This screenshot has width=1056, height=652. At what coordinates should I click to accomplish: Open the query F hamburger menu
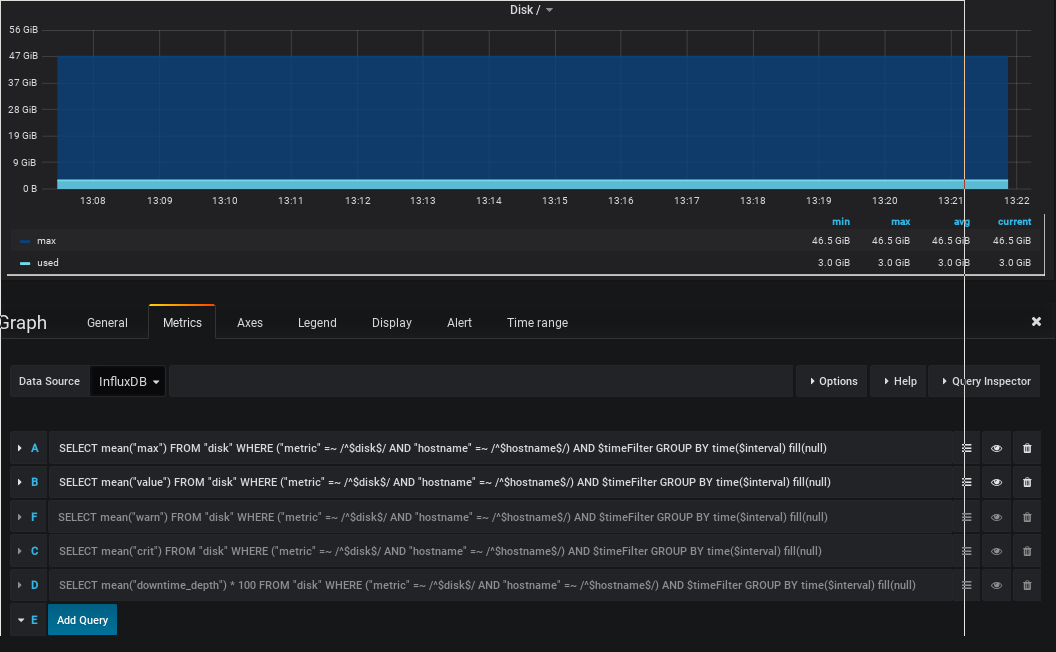point(966,517)
